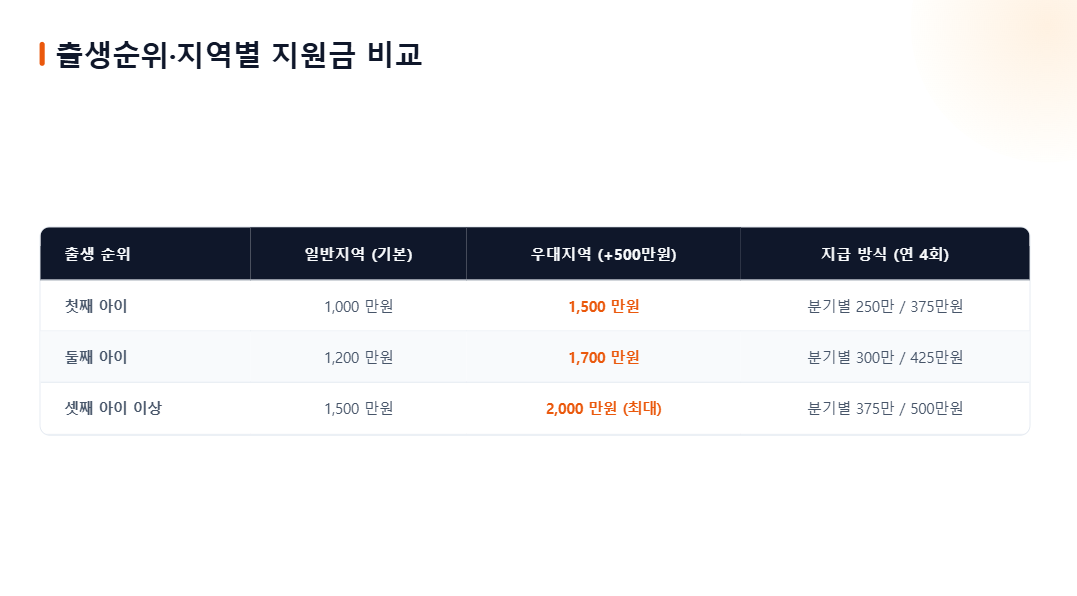Click the 1,200 만원 cell
1077x596 pixels.
point(359,357)
